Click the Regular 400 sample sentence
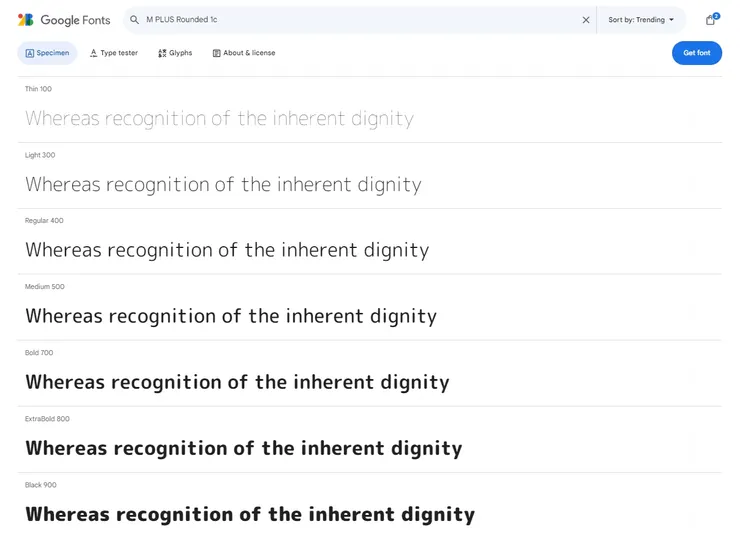 pos(227,250)
